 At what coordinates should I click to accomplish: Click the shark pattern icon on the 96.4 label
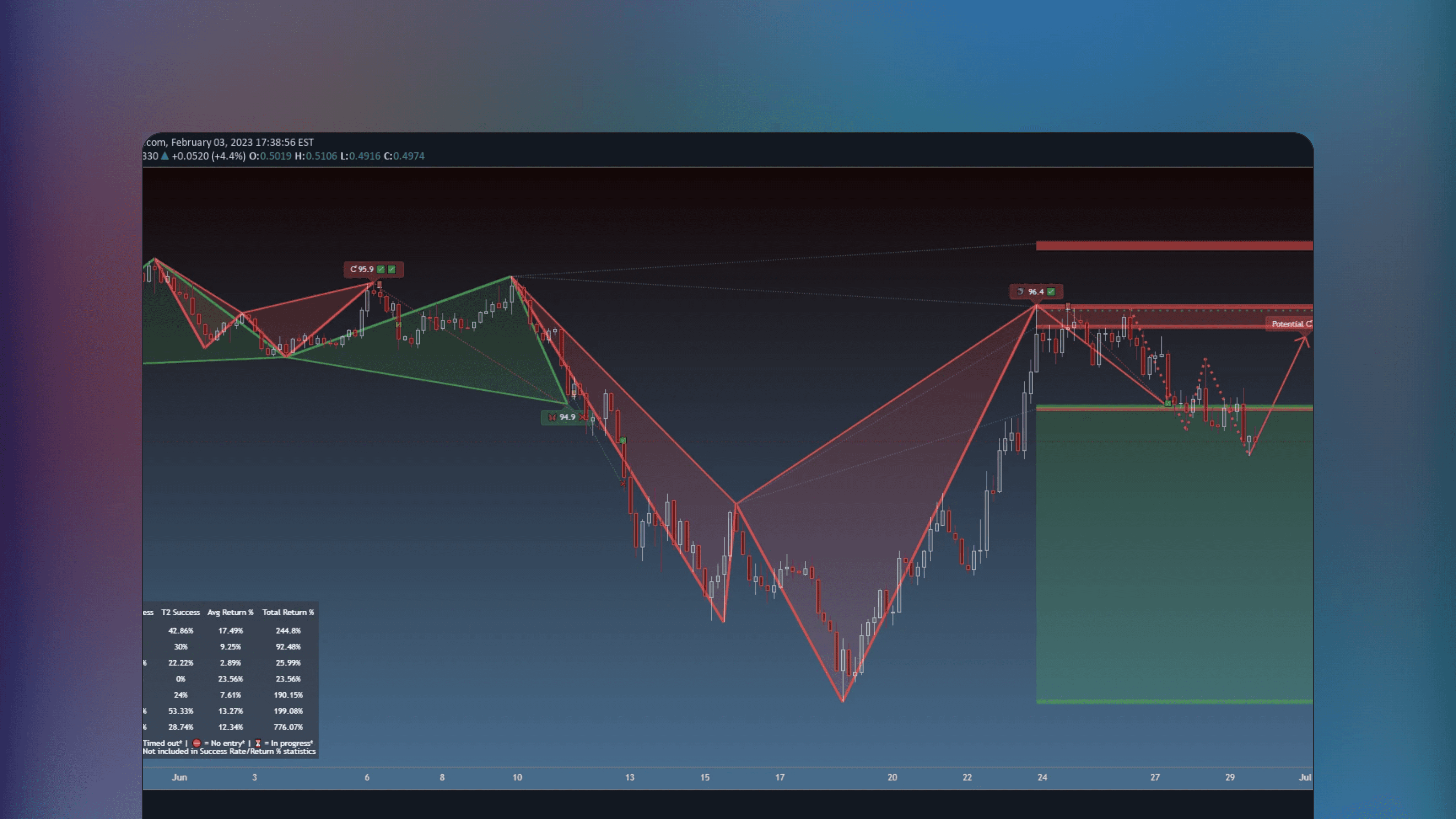click(x=1021, y=293)
